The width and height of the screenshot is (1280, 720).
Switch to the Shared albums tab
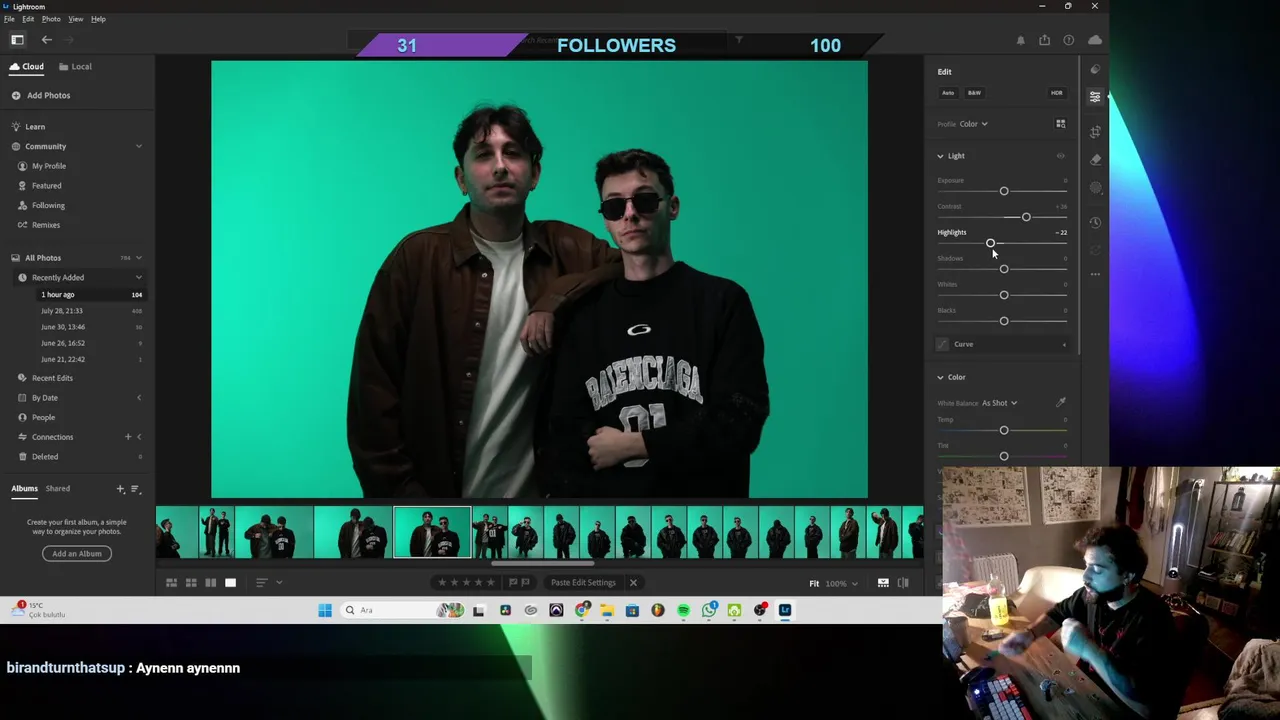(x=58, y=489)
